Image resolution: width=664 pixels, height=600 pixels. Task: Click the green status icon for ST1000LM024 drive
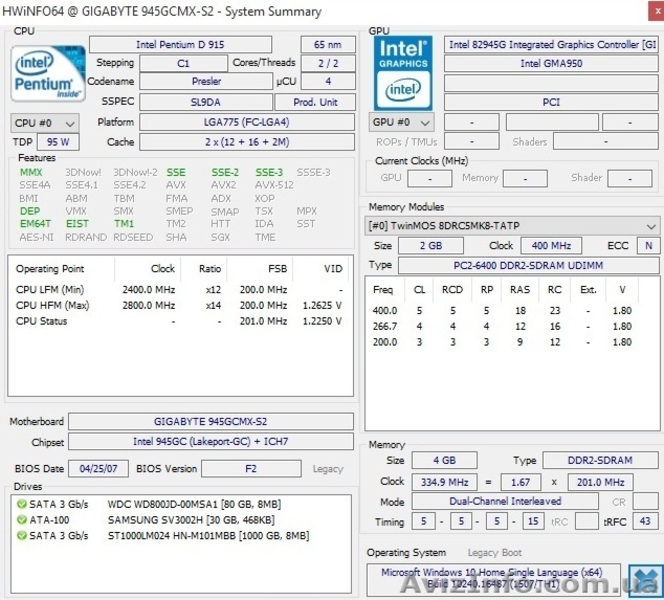click(x=22, y=535)
